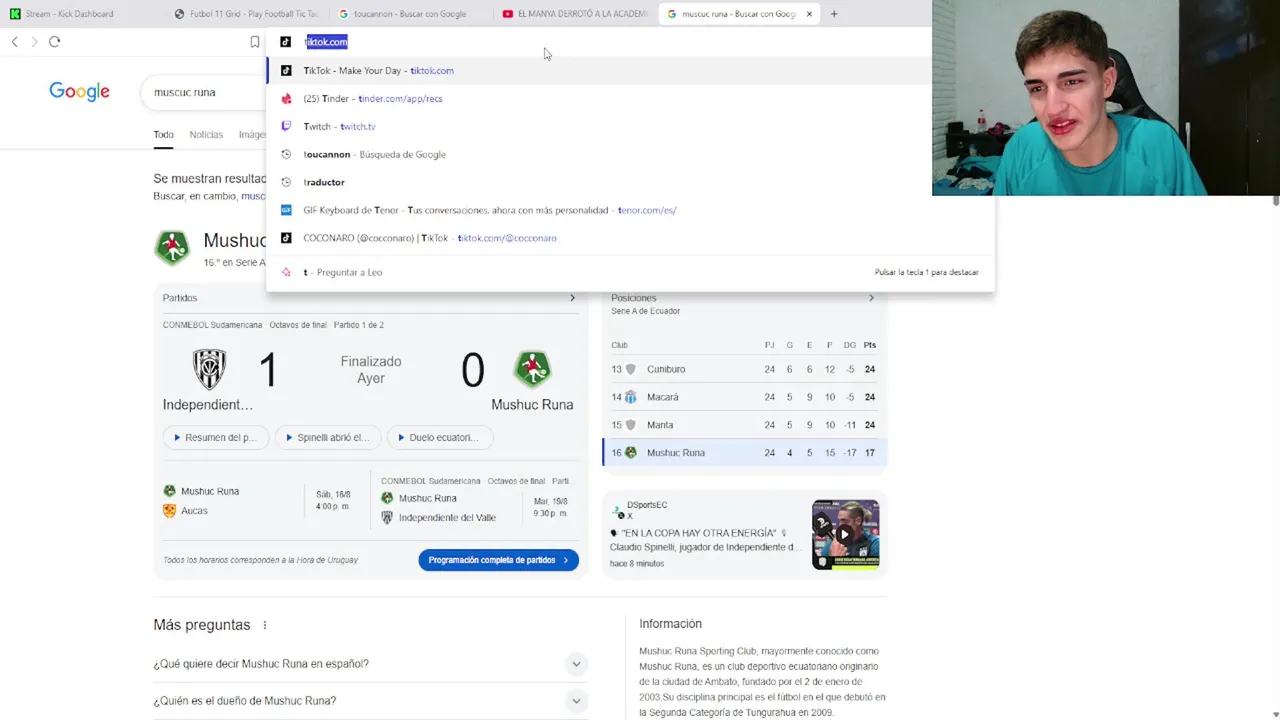The height and width of the screenshot is (720, 1280).
Task: Select GIF Keyboard de Tenor suggestion
Action: pyautogui.click(x=630, y=210)
